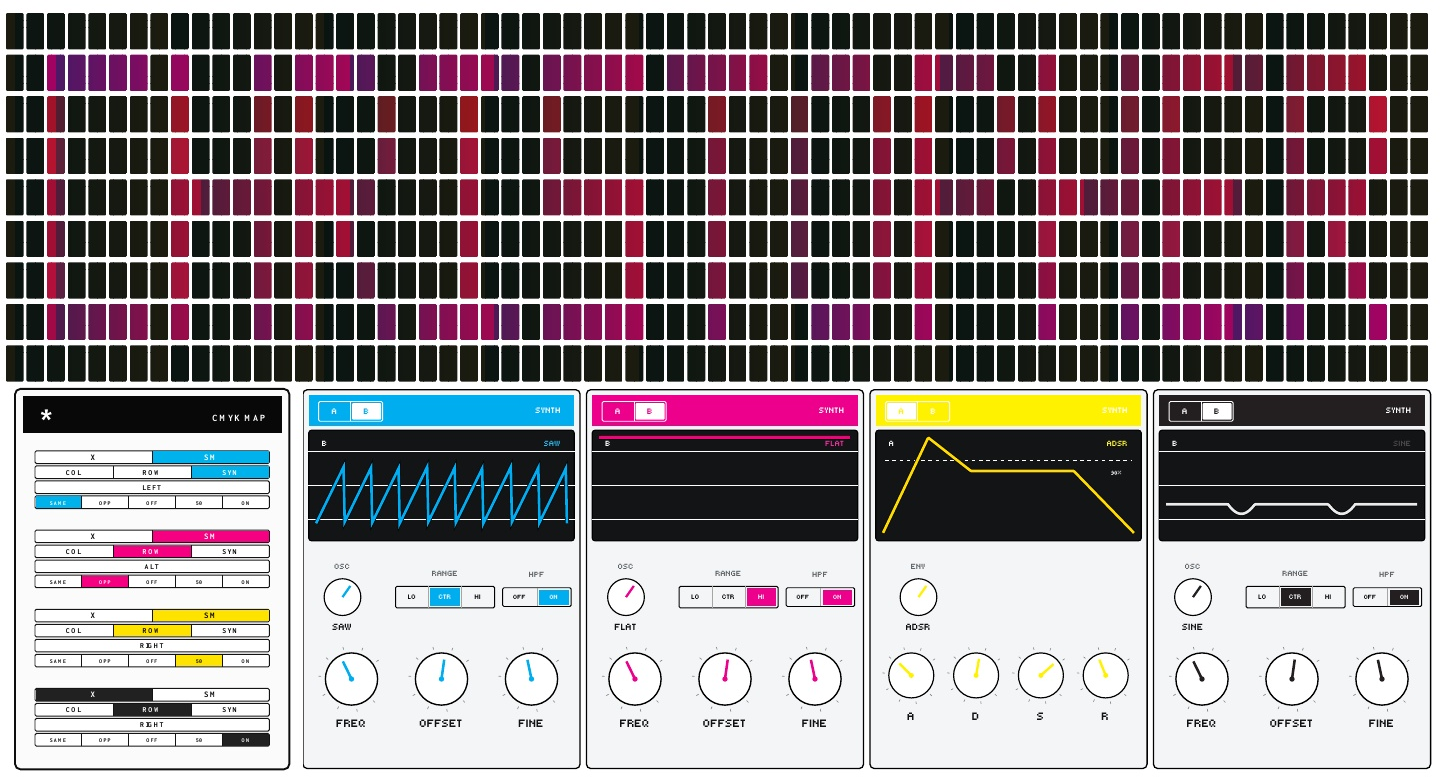Click the yellow synth R (release) knob
The width and height of the screenshot is (1440, 777).
point(1105,675)
